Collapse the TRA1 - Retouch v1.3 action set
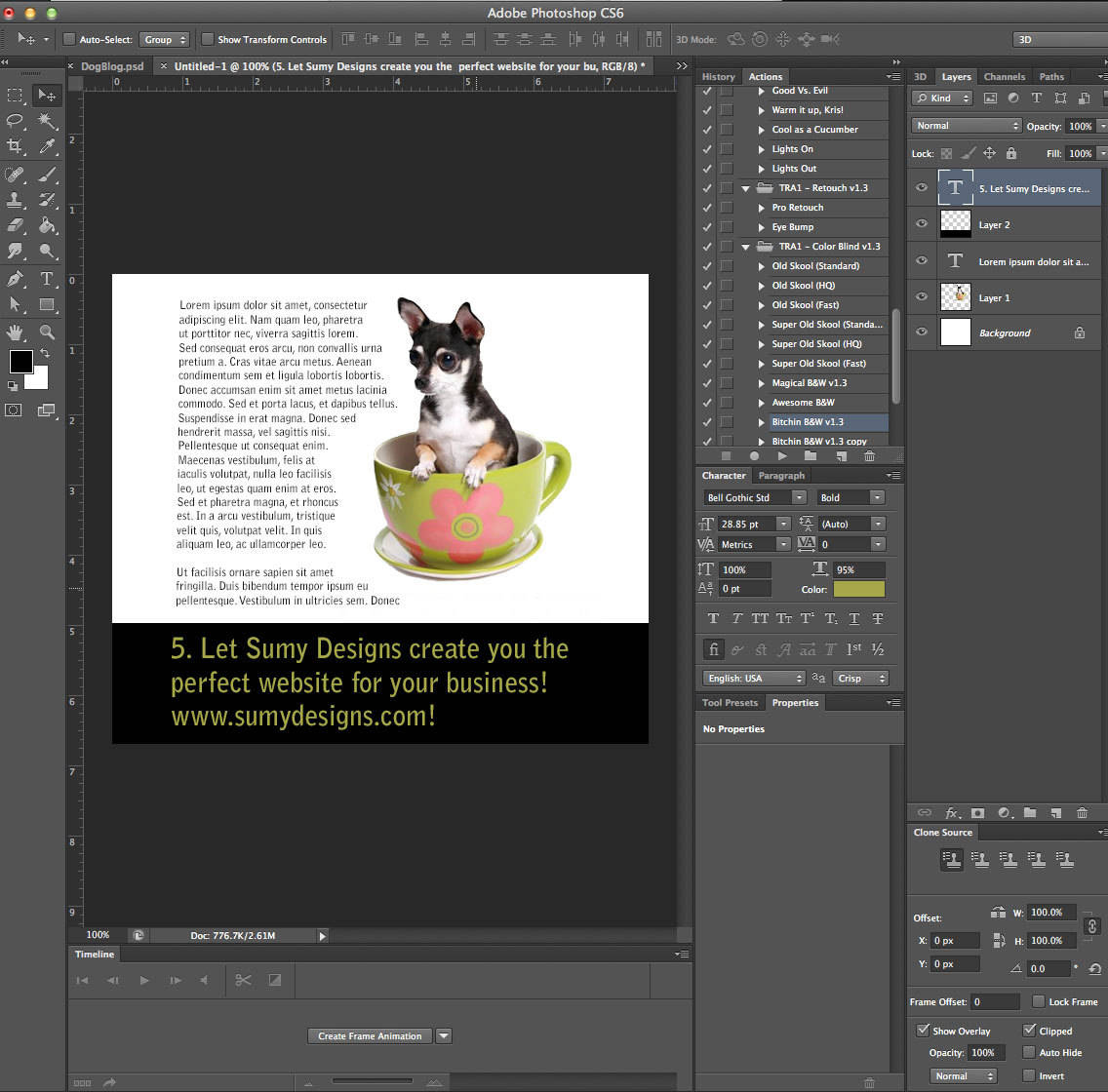The image size is (1108, 1092). (x=745, y=188)
